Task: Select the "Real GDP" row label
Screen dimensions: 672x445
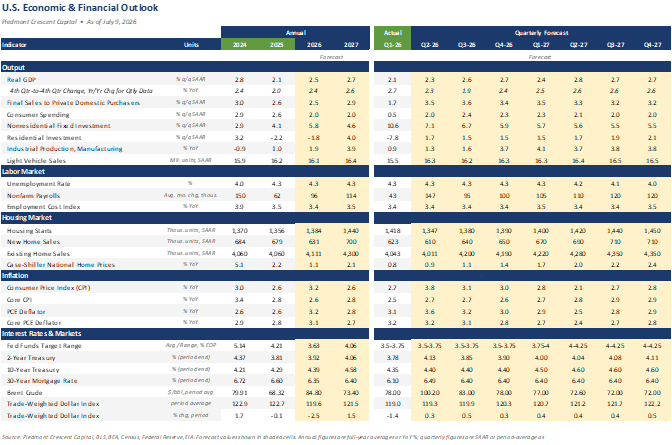Action: tap(21, 80)
